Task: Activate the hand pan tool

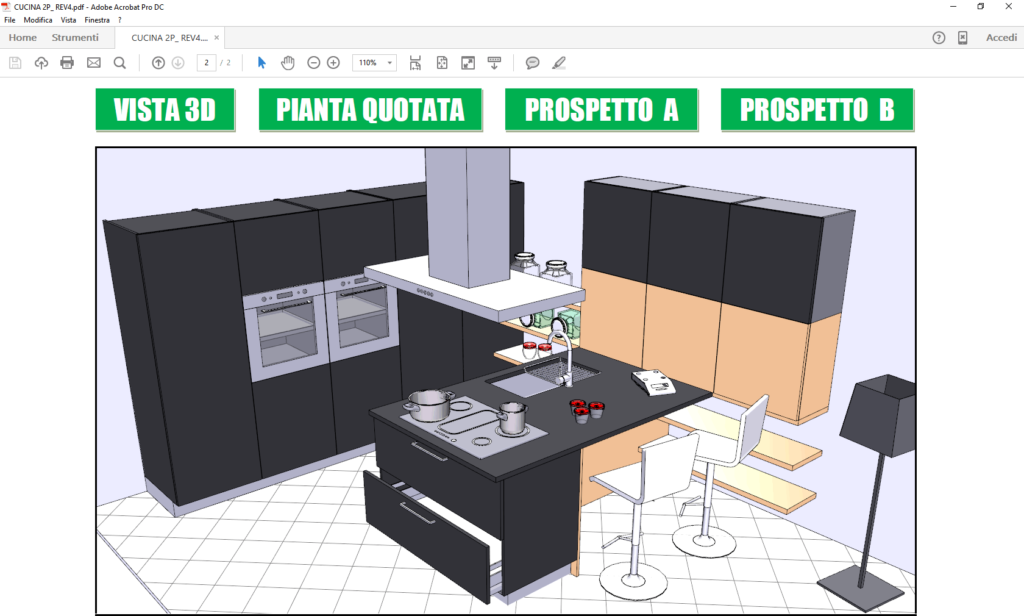Action: 287,63
